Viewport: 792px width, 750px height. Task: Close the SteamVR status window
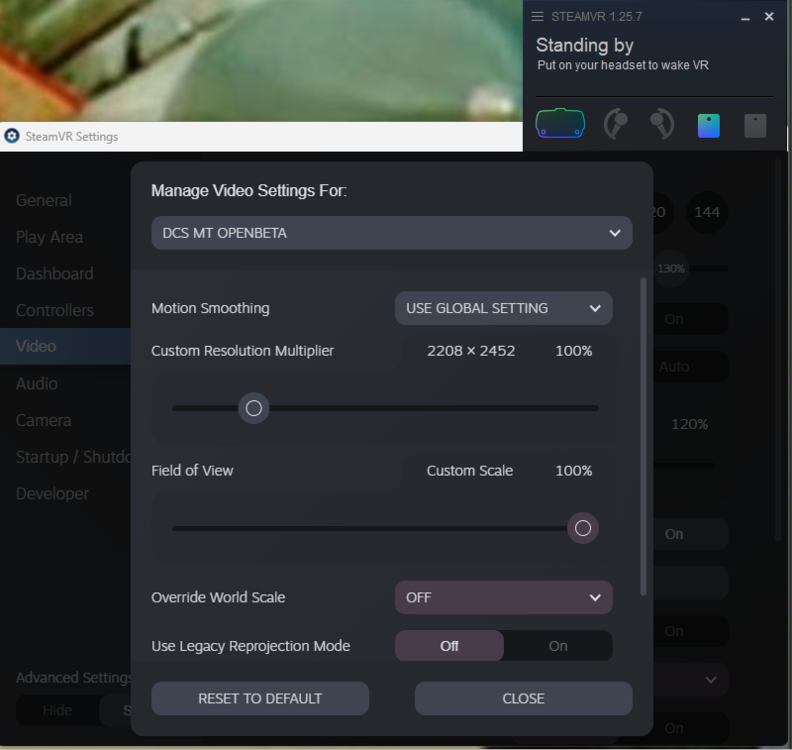[x=769, y=17]
